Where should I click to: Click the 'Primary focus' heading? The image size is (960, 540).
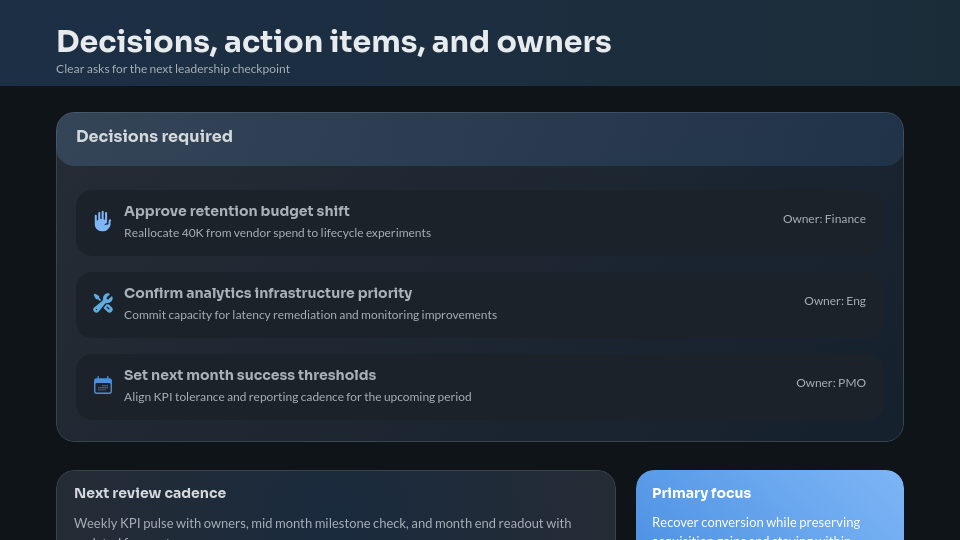[x=701, y=493]
